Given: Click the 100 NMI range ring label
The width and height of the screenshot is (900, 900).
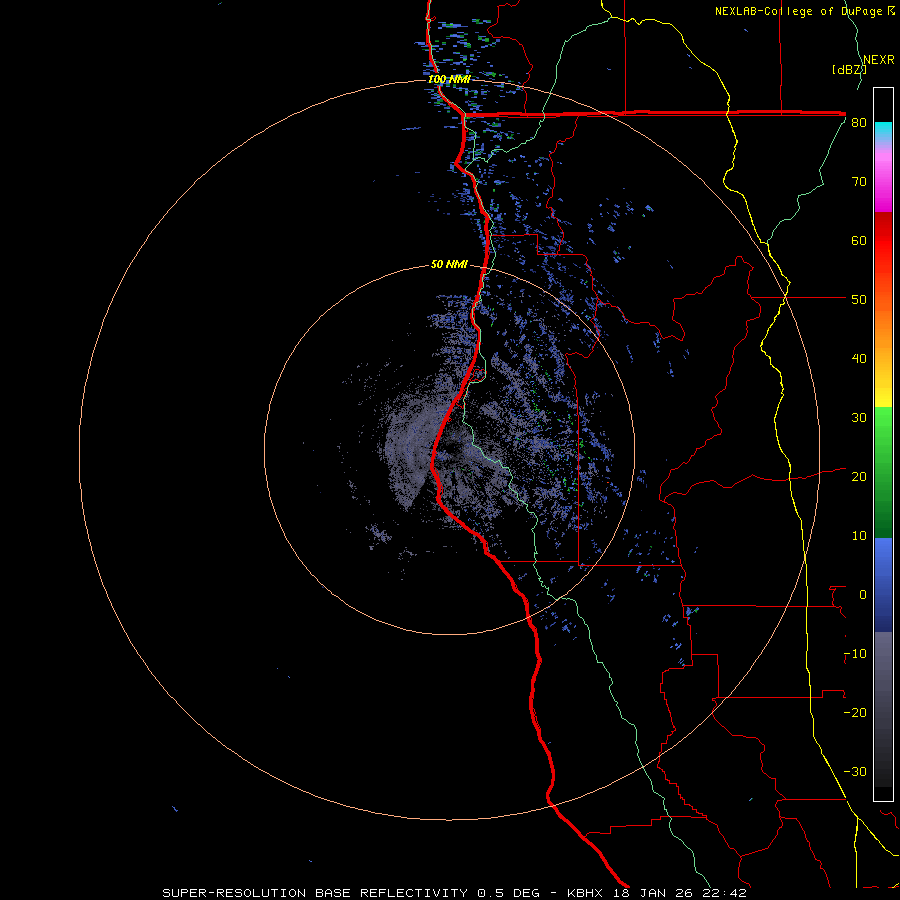Looking at the screenshot, I should 449,79.
